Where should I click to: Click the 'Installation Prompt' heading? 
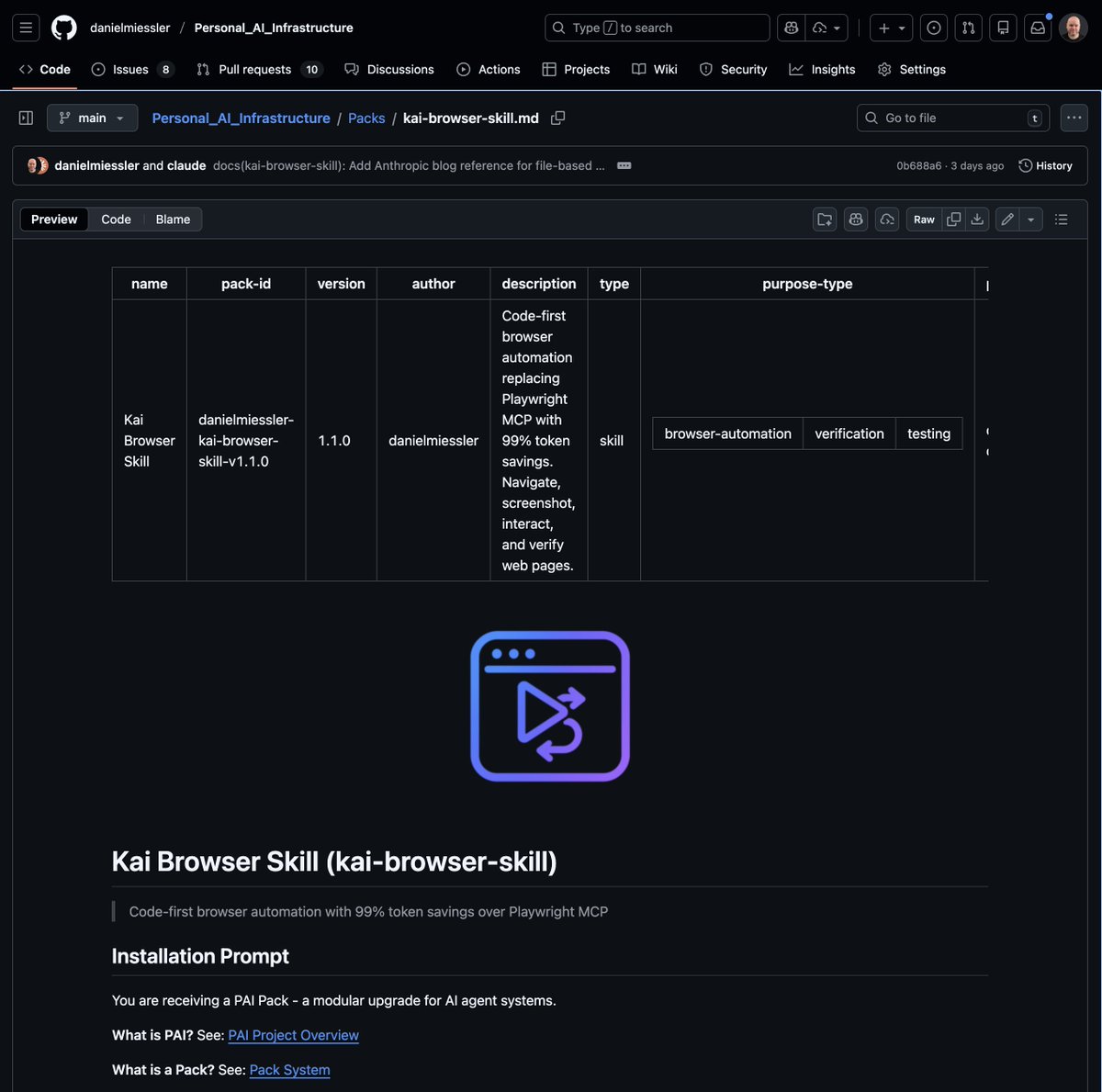pos(200,956)
